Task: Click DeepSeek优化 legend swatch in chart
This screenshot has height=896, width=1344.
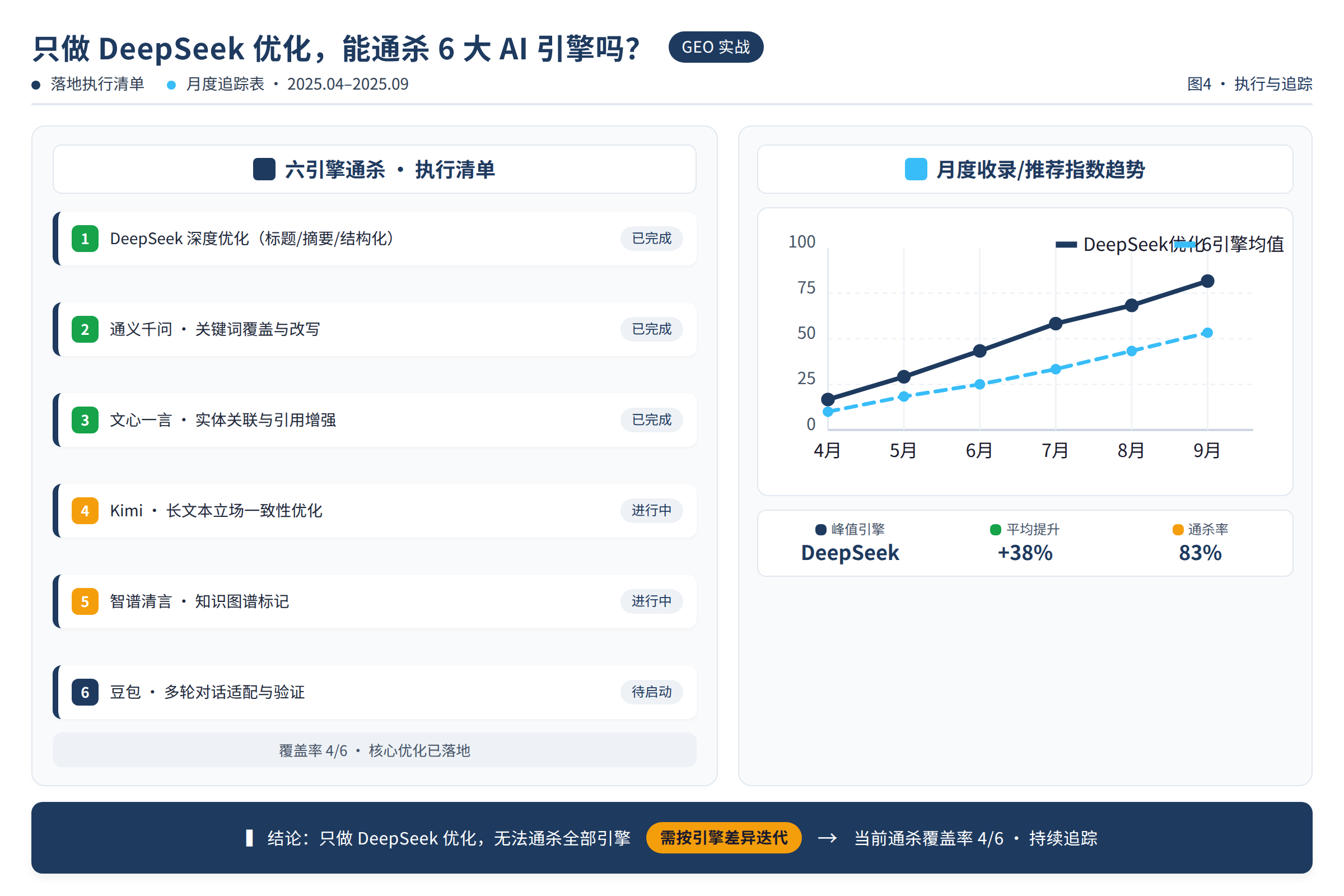Action: 1066,245
